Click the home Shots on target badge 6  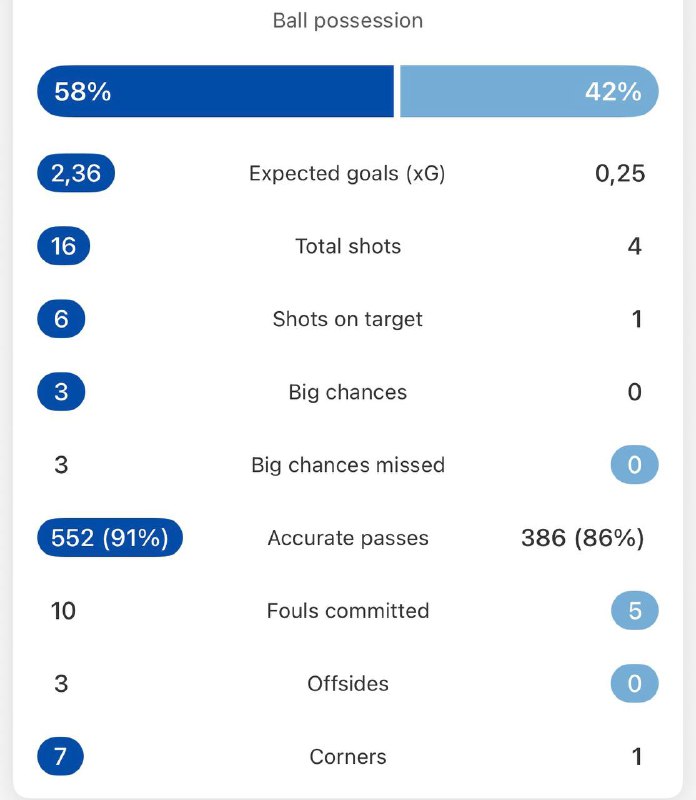[60, 318]
